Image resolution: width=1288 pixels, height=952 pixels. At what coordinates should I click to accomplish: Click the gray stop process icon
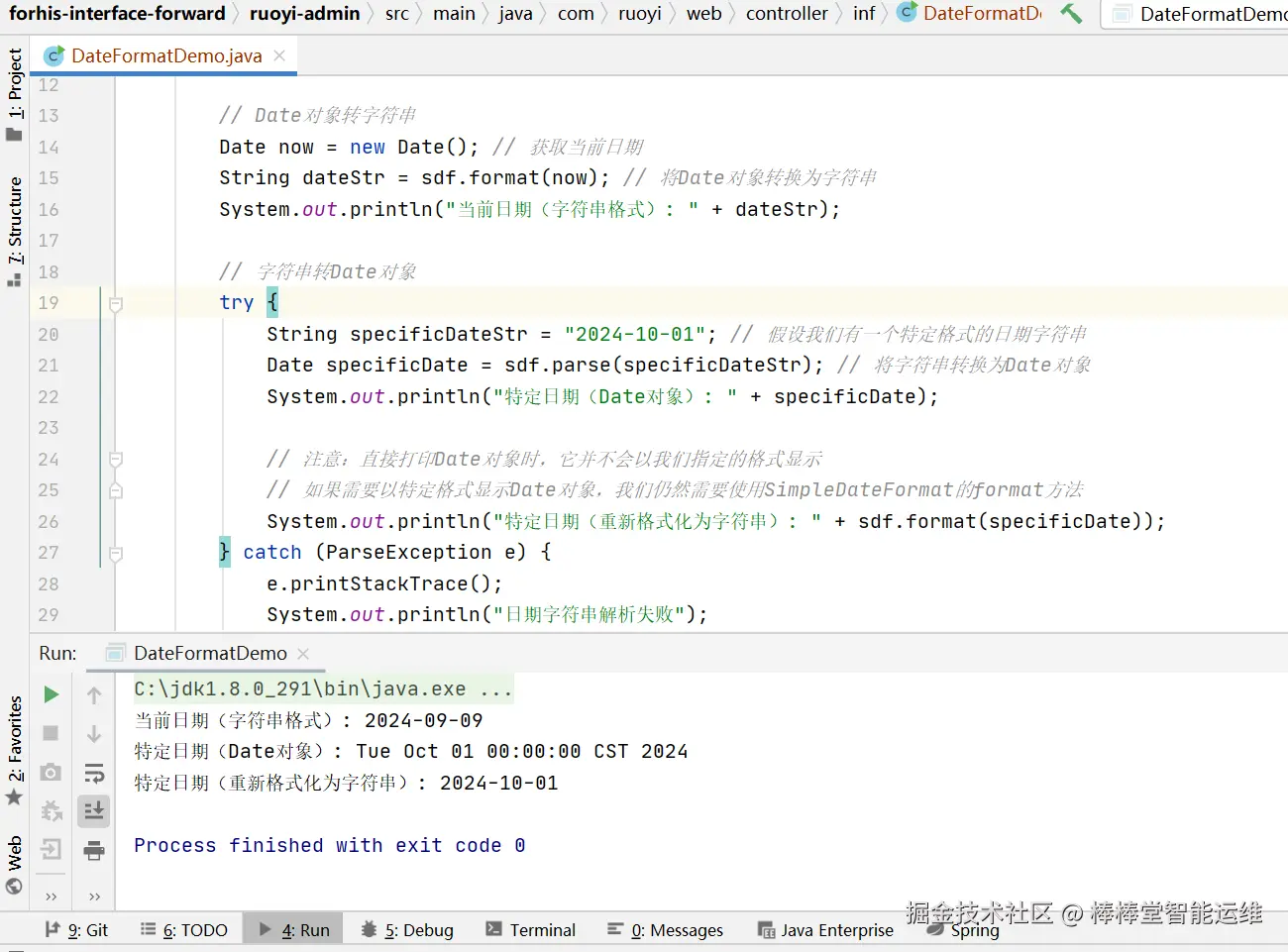(x=51, y=733)
